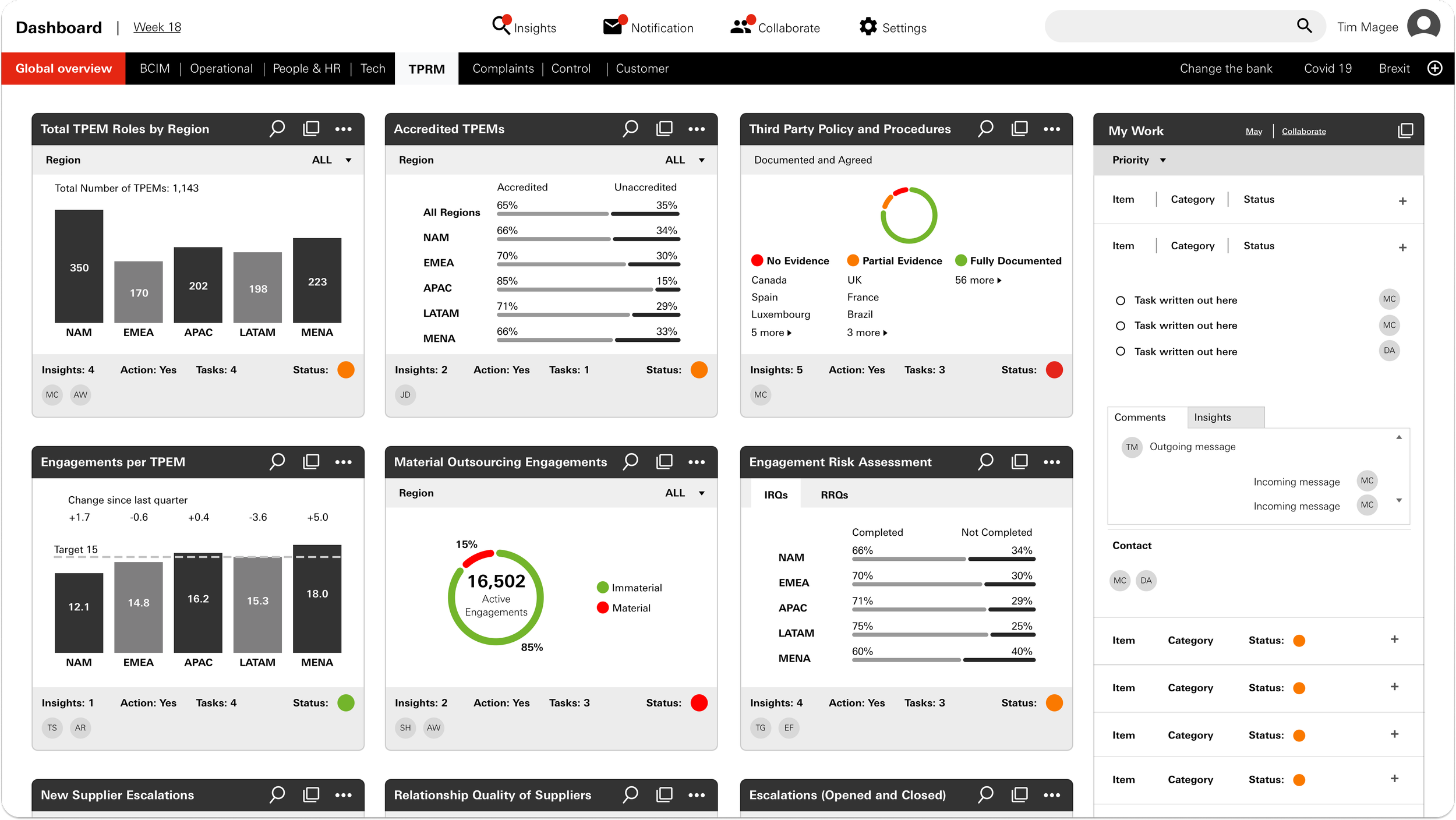Switch to the RRQs tab
The image size is (1456, 820).
tap(834, 495)
